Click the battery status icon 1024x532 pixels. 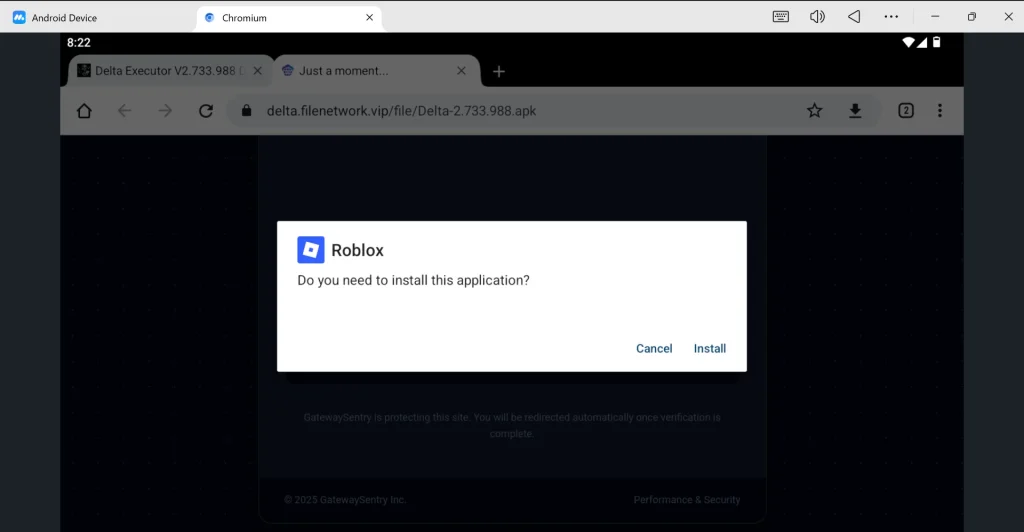pos(936,42)
